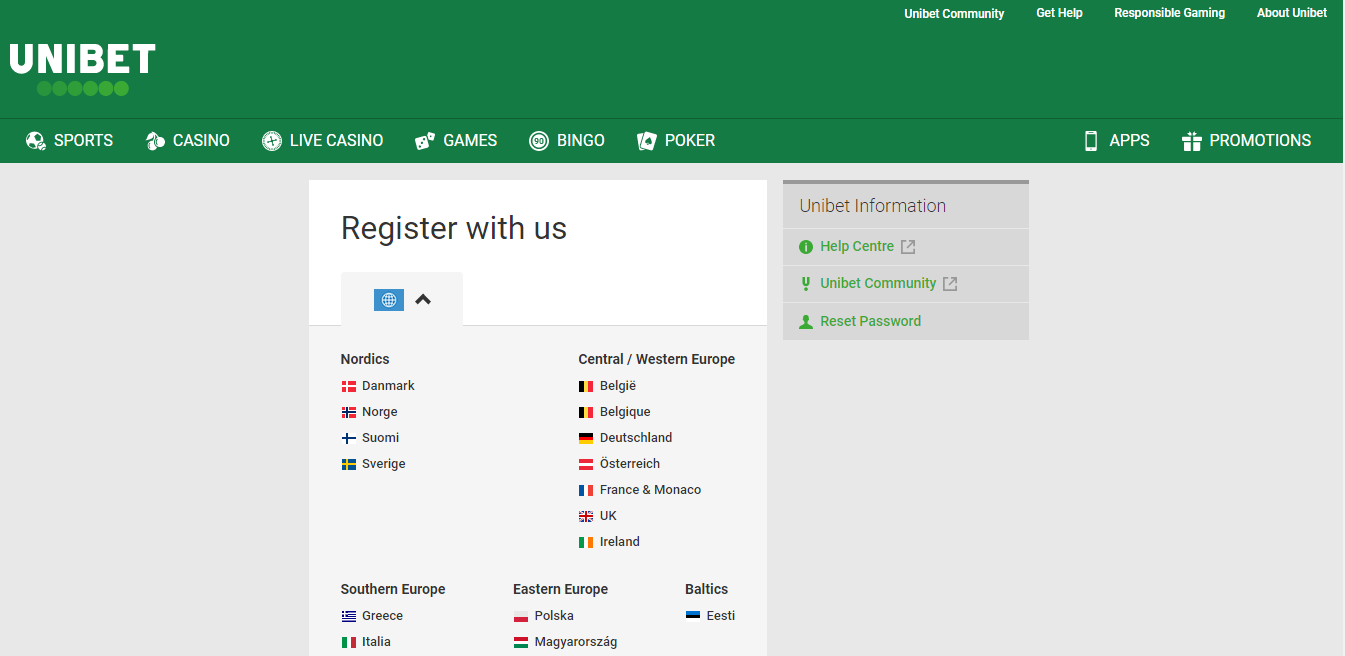The width and height of the screenshot is (1345, 656).
Task: Click the Live Casino roulette icon
Action: pos(272,141)
